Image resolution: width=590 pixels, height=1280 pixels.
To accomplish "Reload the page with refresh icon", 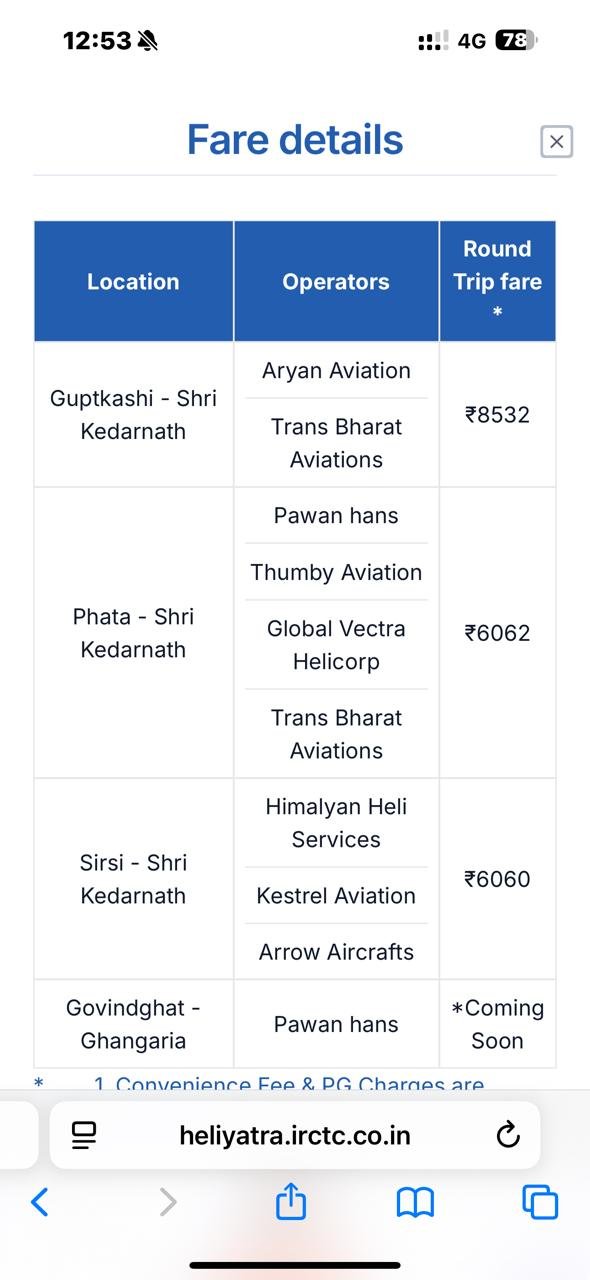I will pos(508,1135).
